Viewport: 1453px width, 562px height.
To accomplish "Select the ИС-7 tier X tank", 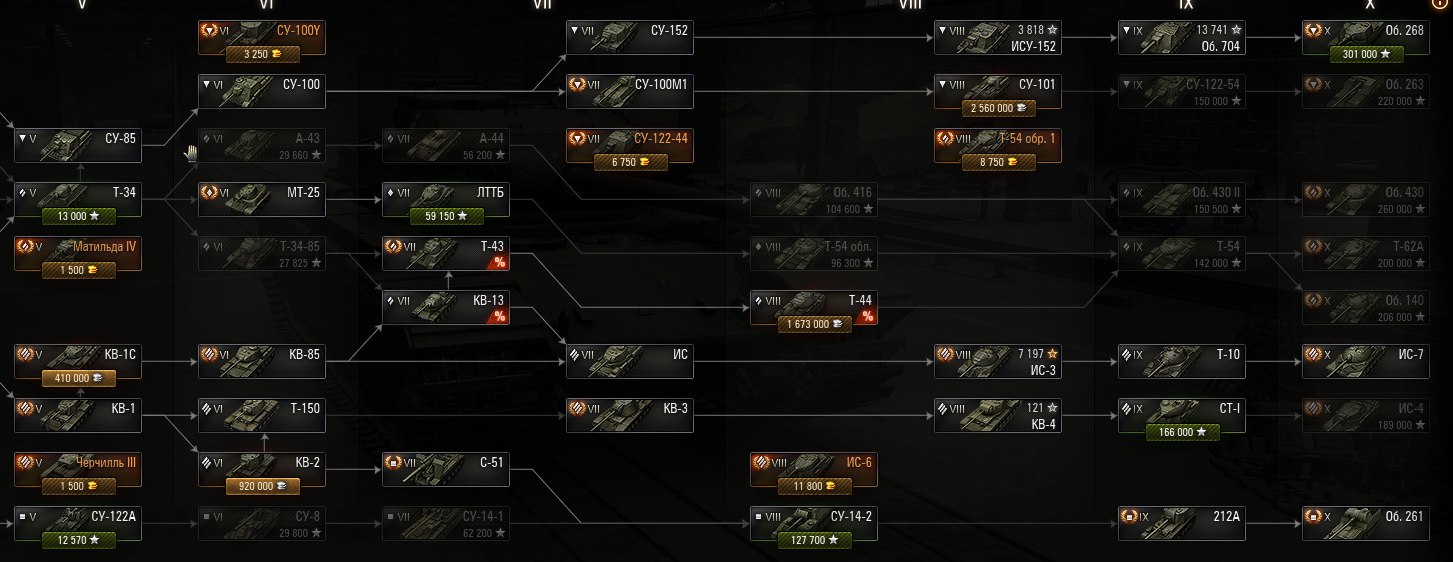I will point(1366,361).
